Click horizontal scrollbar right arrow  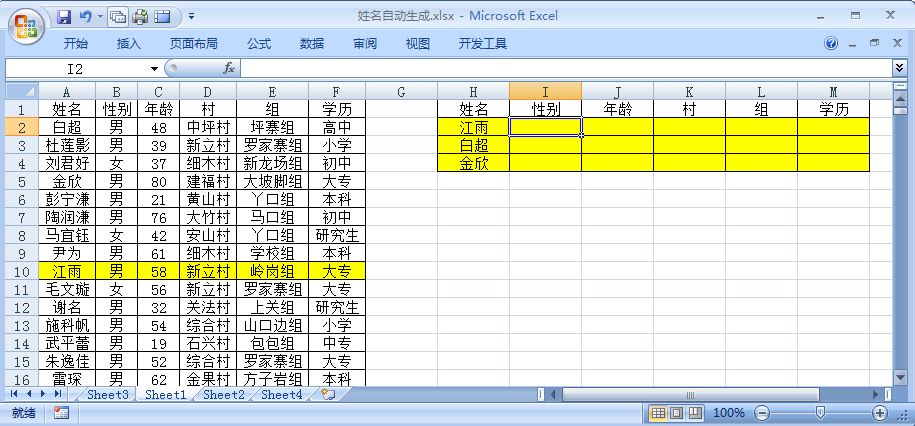pyautogui.click(x=876, y=395)
